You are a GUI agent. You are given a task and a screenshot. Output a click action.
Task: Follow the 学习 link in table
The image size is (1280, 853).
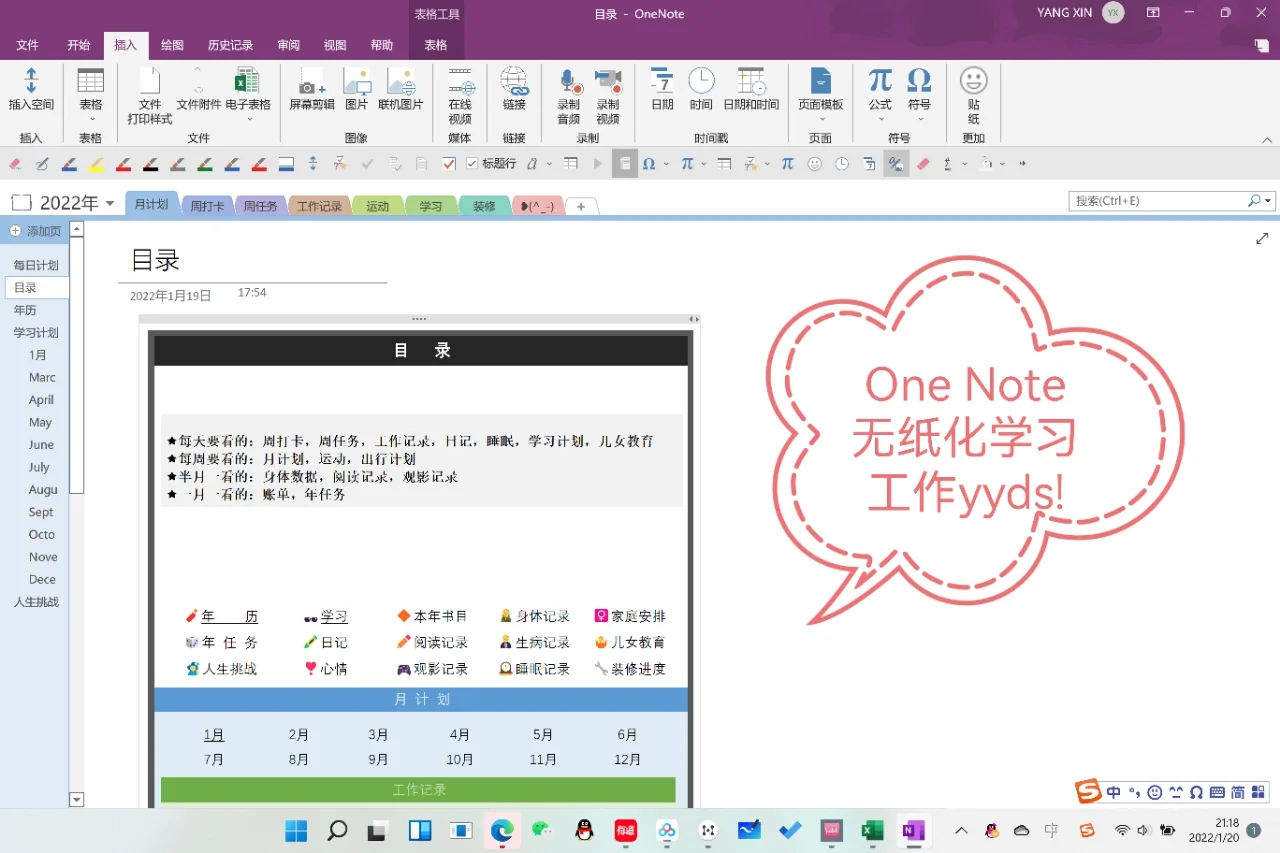pyautogui.click(x=334, y=616)
